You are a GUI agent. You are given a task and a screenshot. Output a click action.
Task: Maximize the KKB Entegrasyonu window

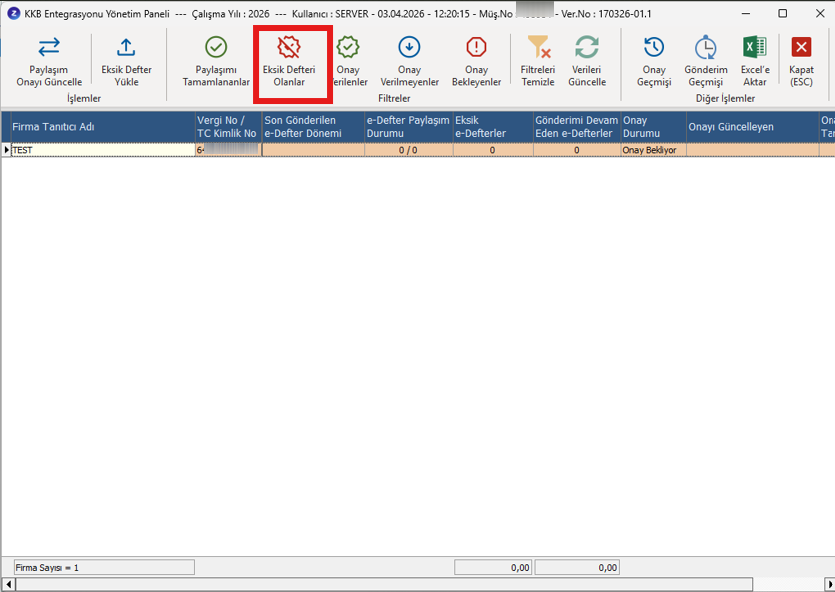(782, 13)
